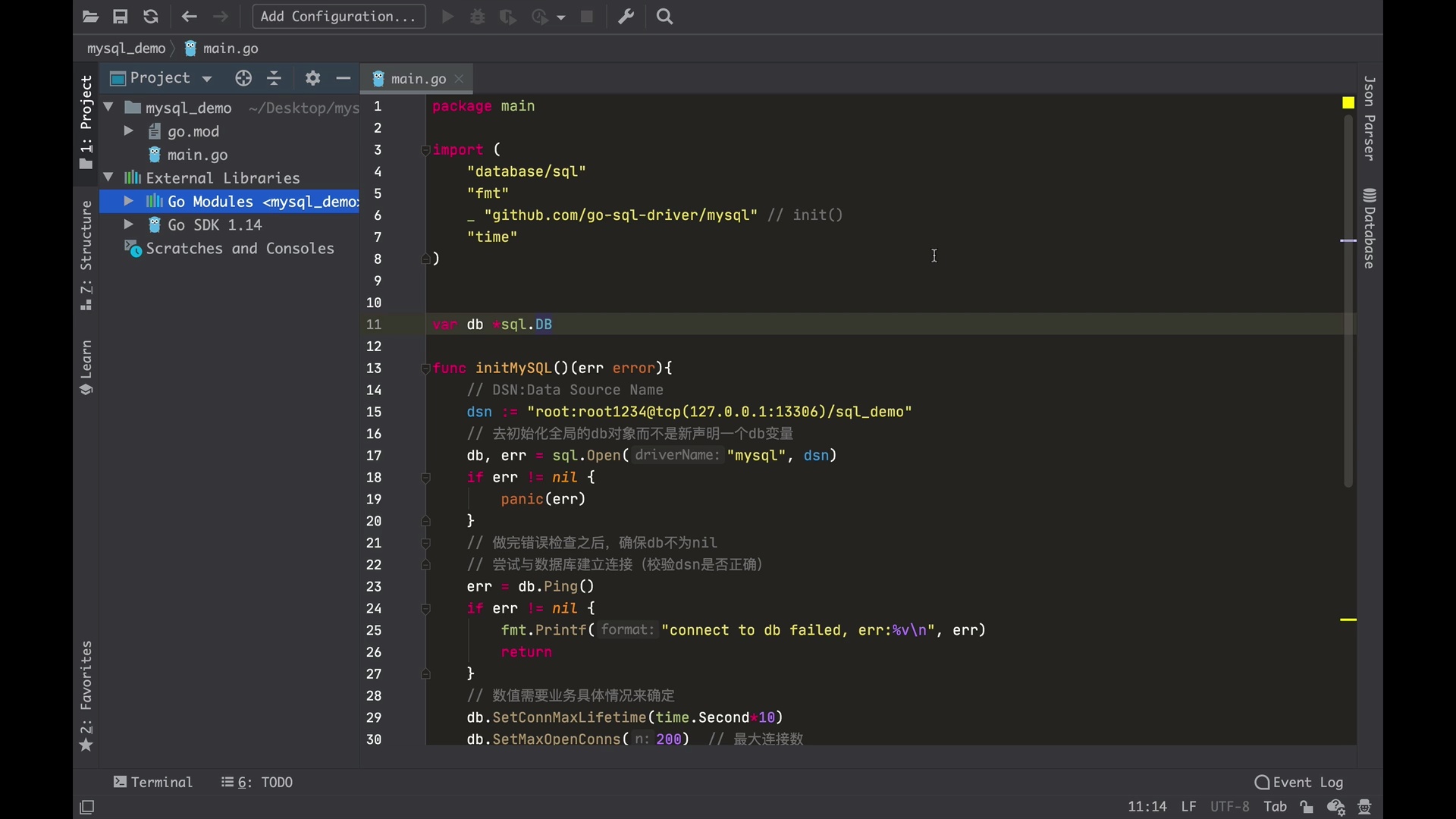Open the Database side panel tab
This screenshot has width=1456, height=819.
click(x=1369, y=229)
